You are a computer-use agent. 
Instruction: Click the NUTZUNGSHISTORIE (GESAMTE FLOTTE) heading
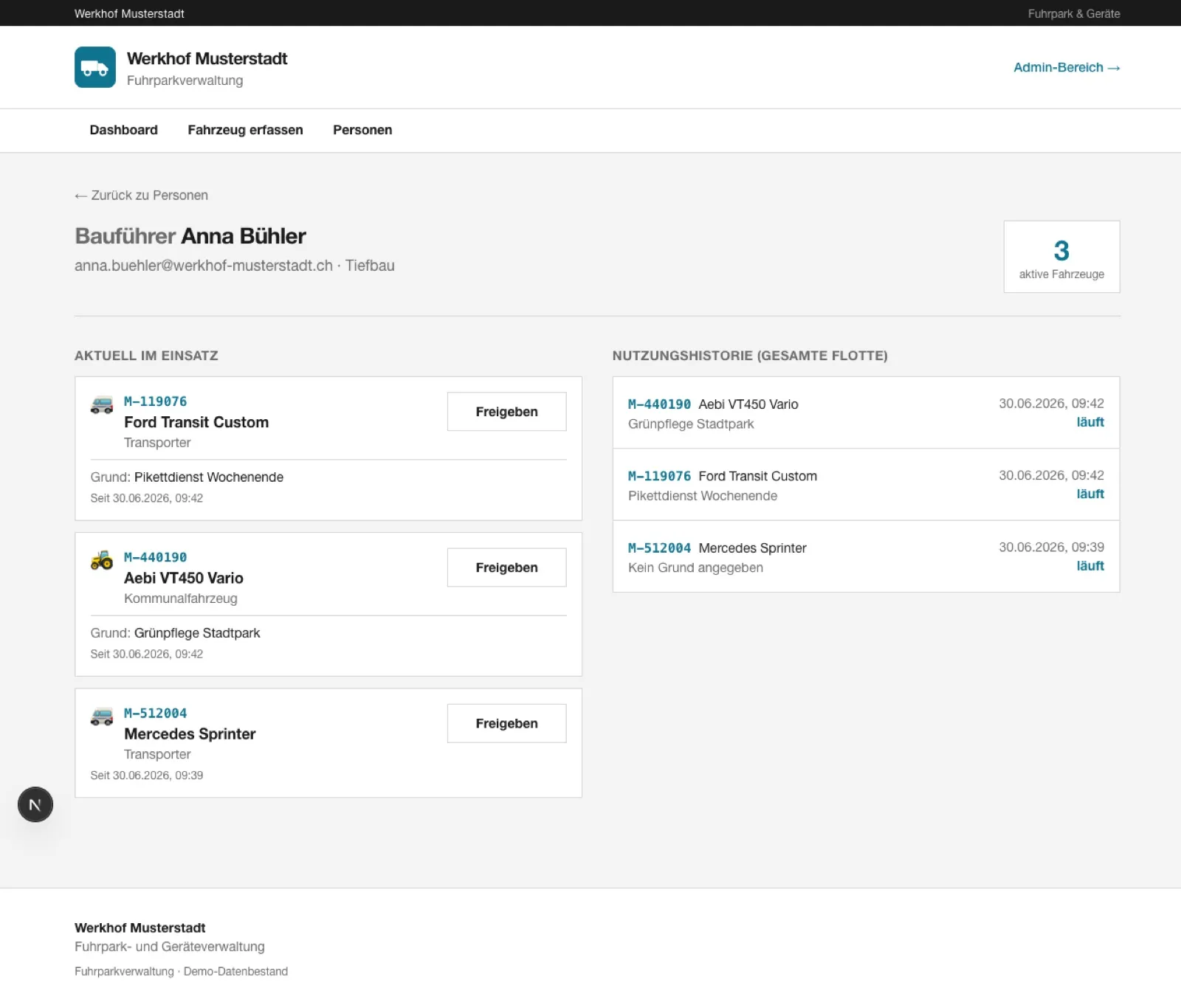pyautogui.click(x=750, y=356)
